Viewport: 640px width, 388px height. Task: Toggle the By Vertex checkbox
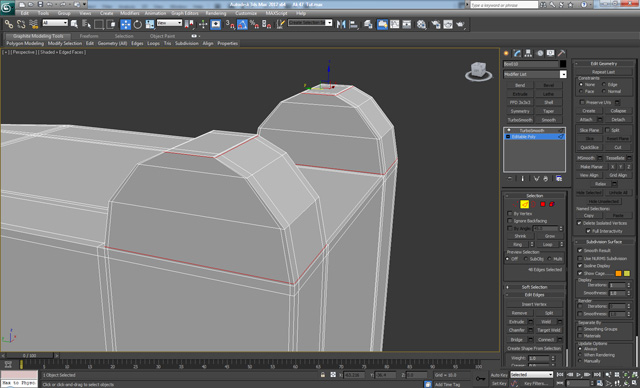510,213
